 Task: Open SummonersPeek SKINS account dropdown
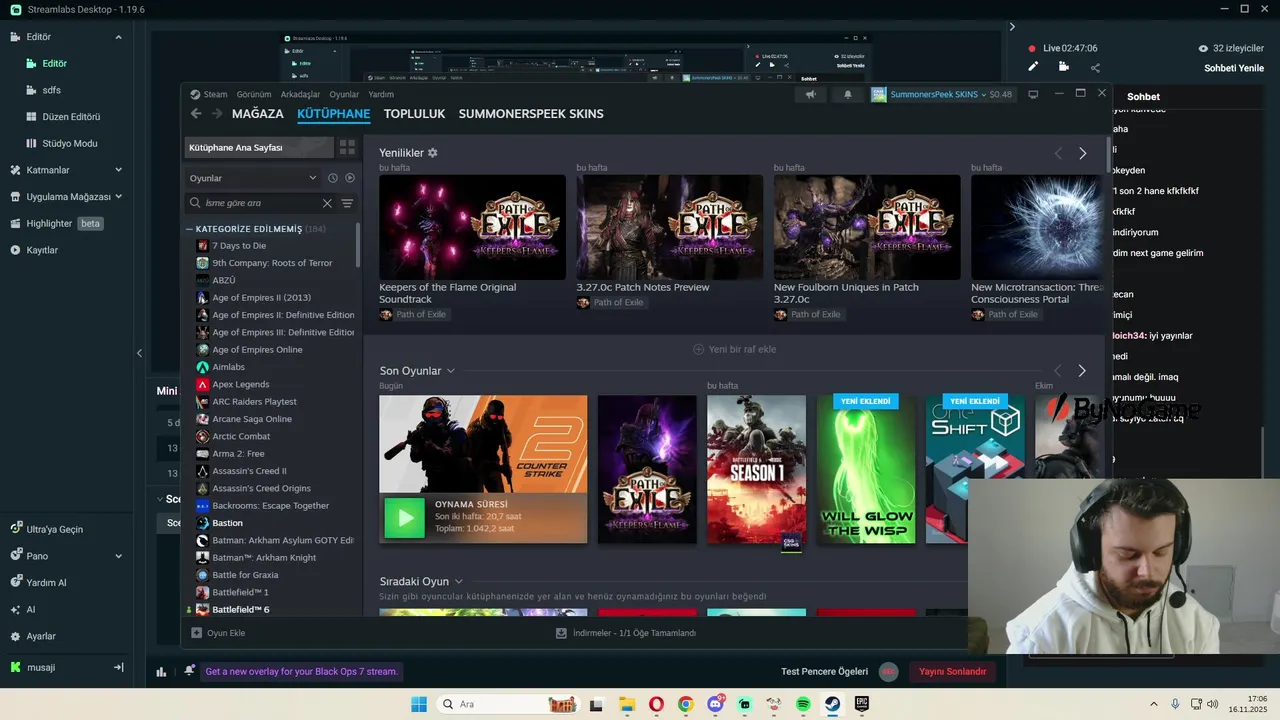[x=941, y=94]
